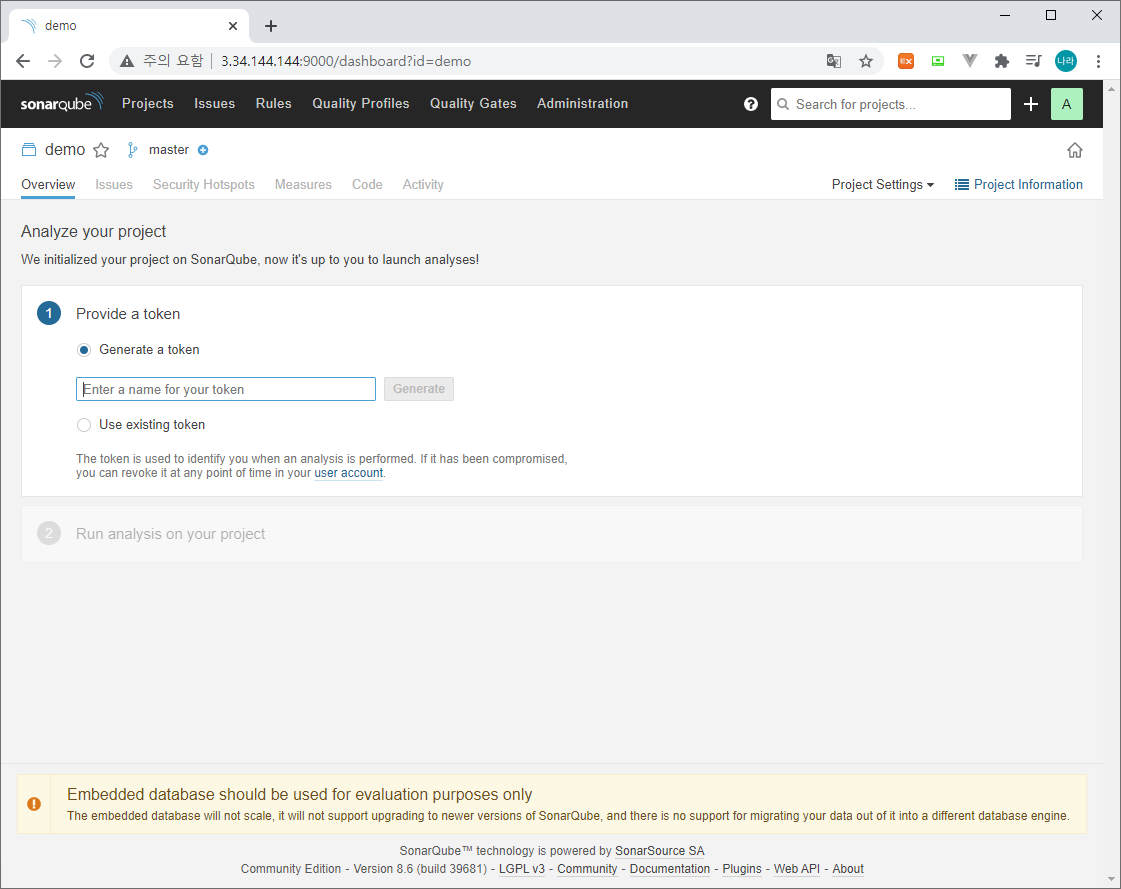Click the plus create project icon
The image size is (1121, 889).
click(x=1031, y=104)
